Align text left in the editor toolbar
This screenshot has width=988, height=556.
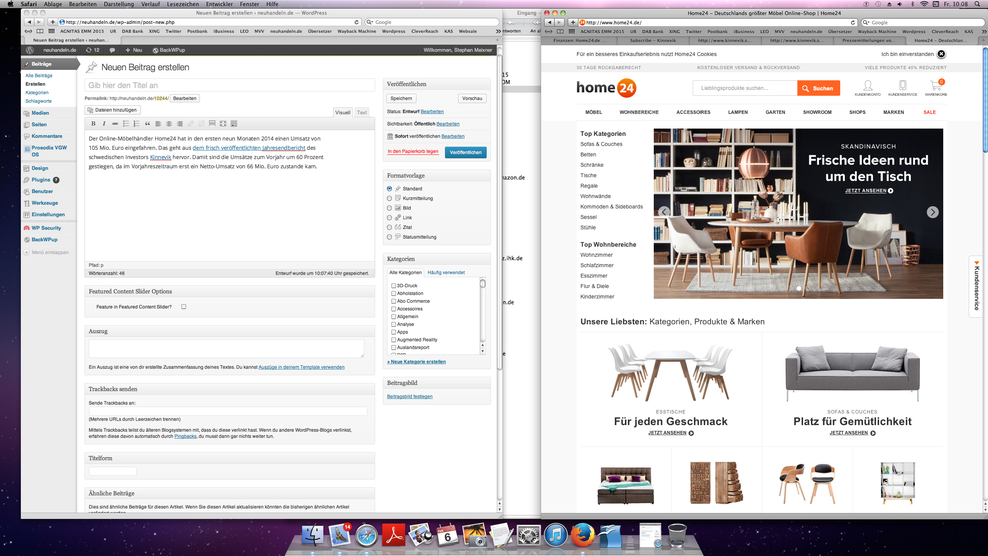(x=158, y=124)
